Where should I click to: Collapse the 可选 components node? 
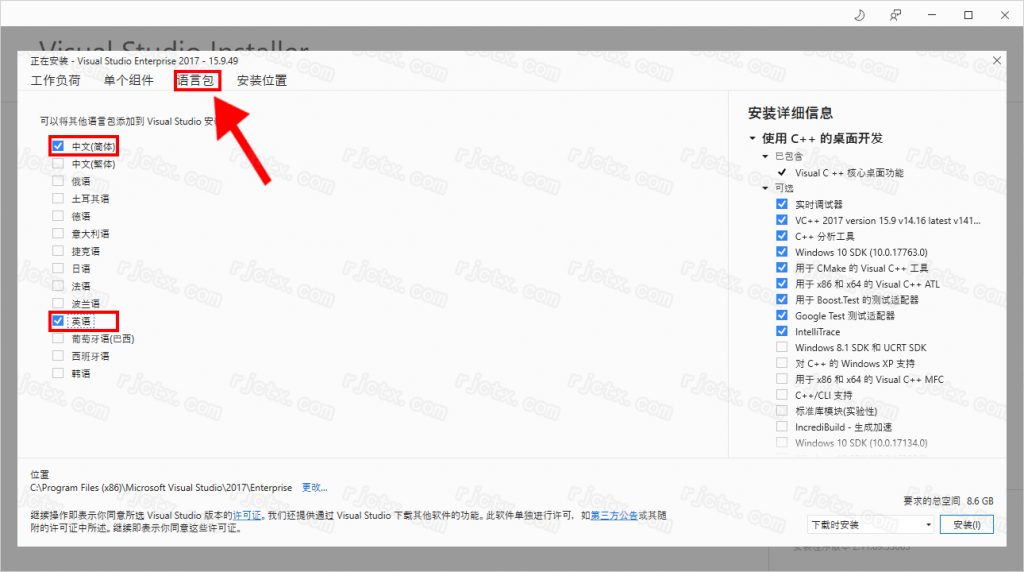pyautogui.click(x=766, y=188)
